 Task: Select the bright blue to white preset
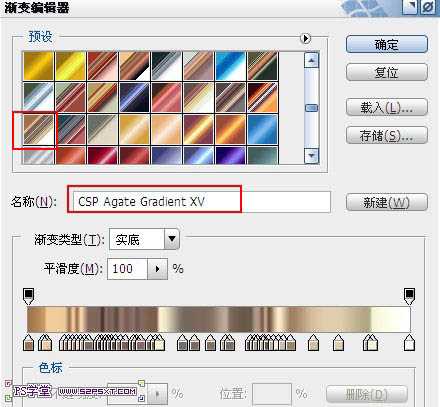(x=230, y=66)
